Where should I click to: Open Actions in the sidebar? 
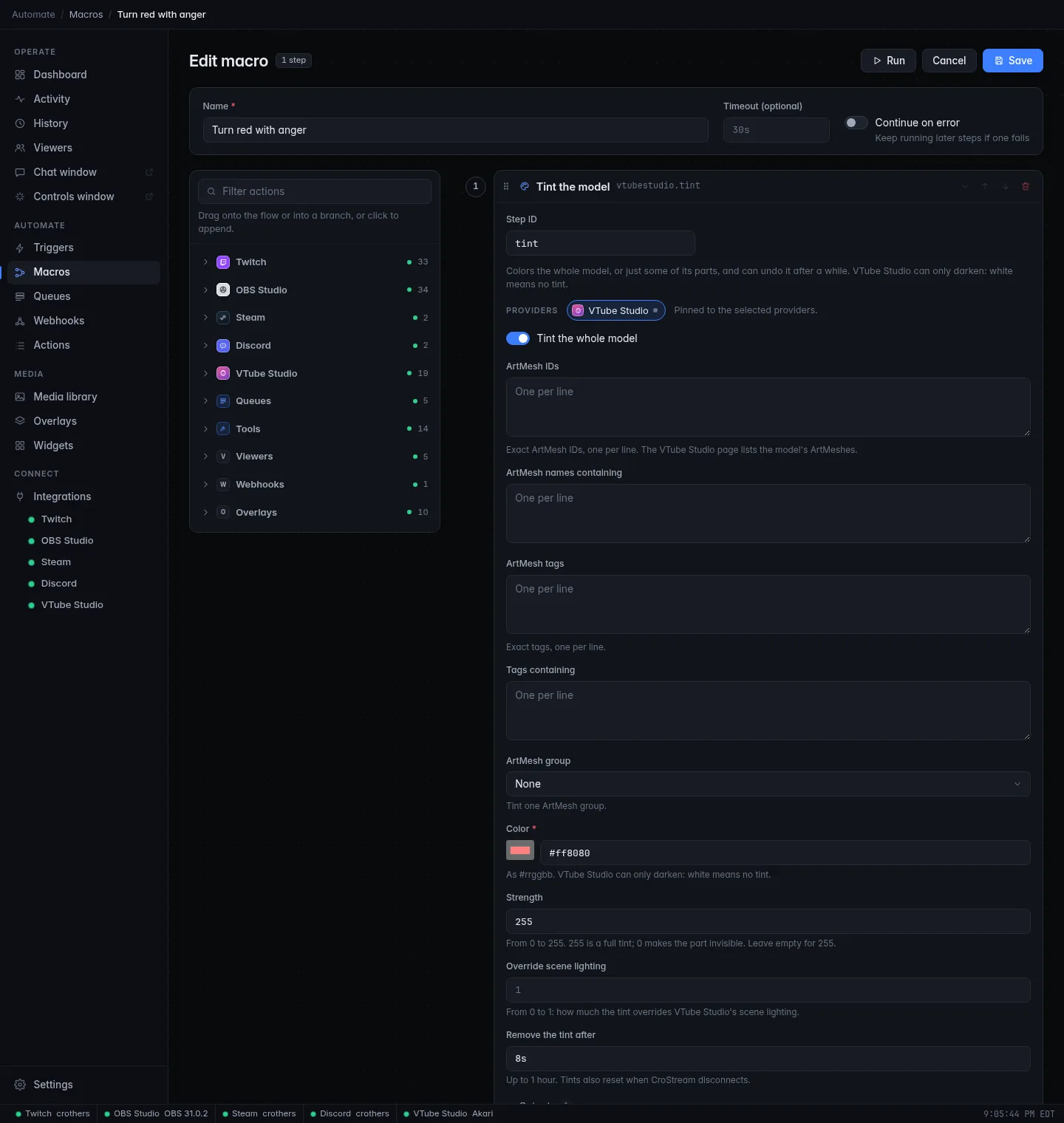coord(83,345)
